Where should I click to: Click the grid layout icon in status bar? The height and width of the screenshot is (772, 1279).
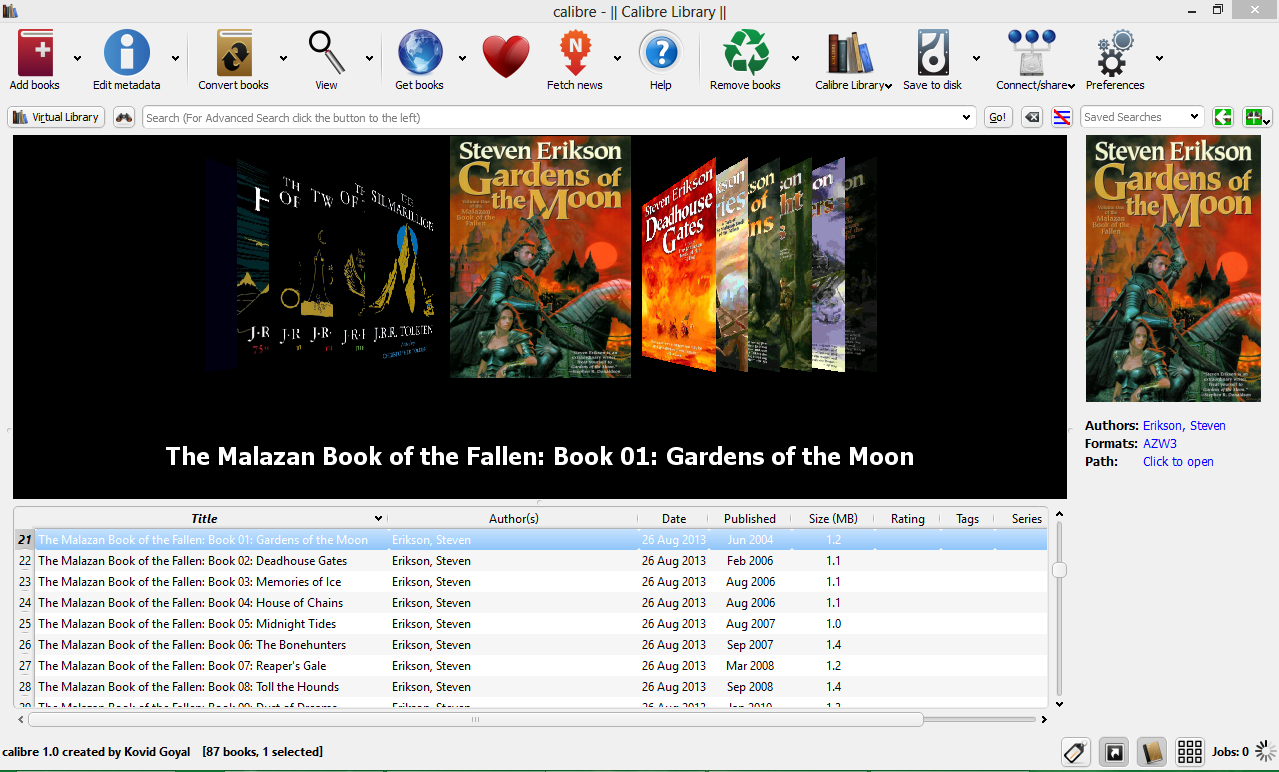click(1189, 752)
